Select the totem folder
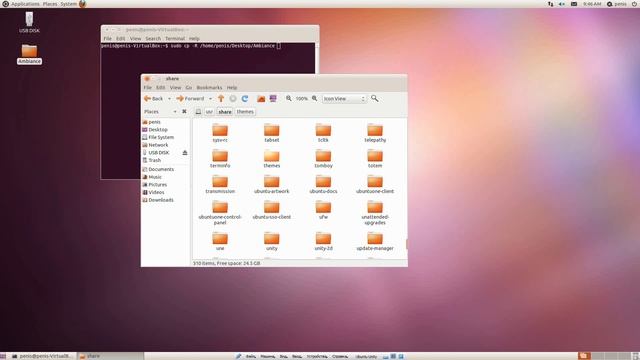Image resolution: width=640 pixels, height=360 pixels. click(x=375, y=159)
